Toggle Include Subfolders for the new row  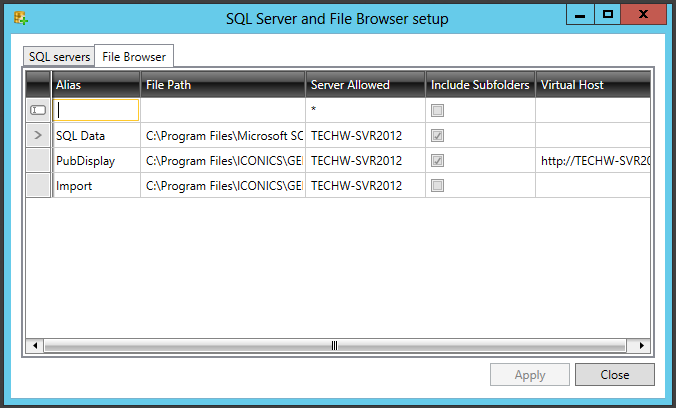click(437, 110)
